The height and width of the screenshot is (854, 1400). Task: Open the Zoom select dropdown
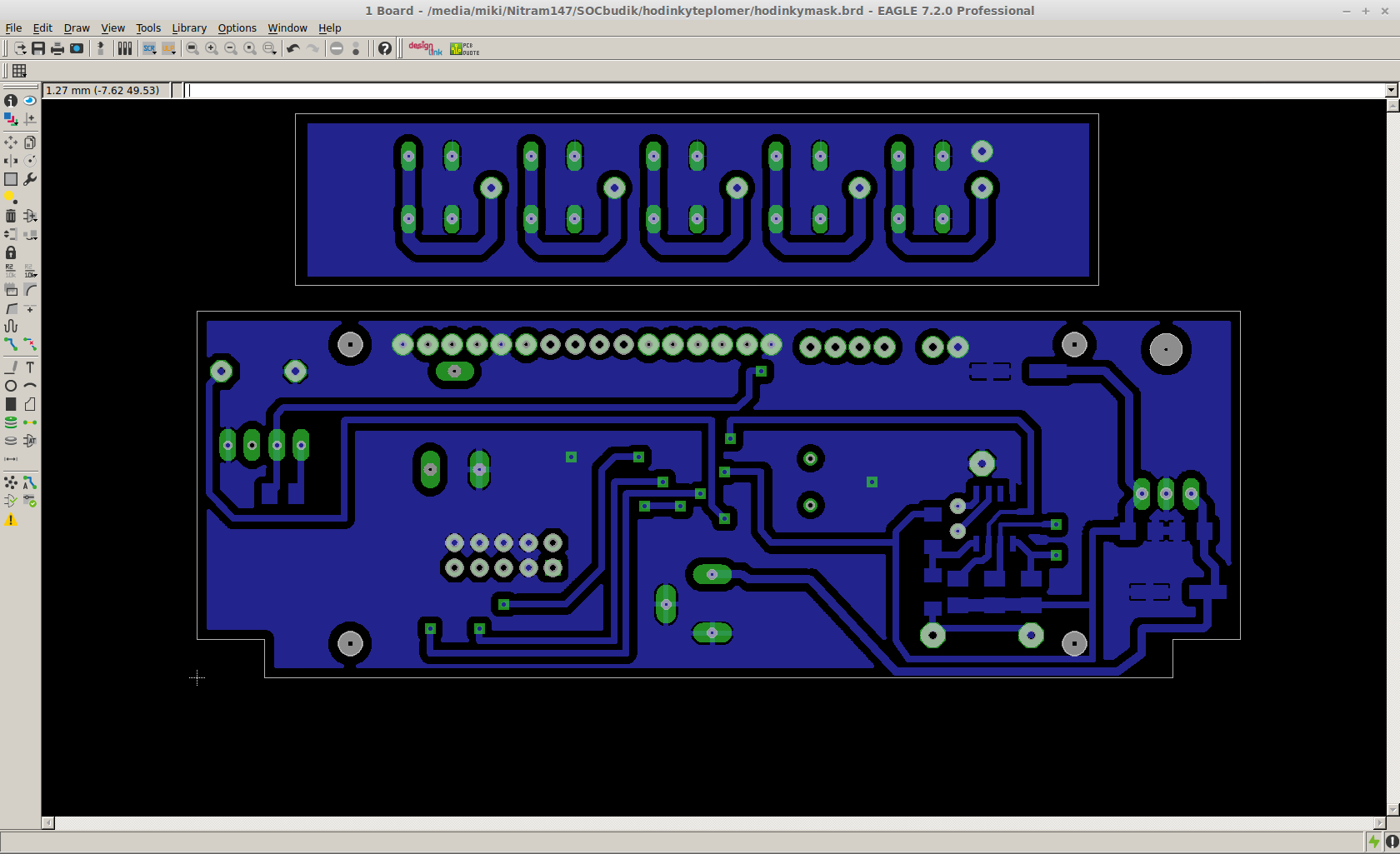269,48
